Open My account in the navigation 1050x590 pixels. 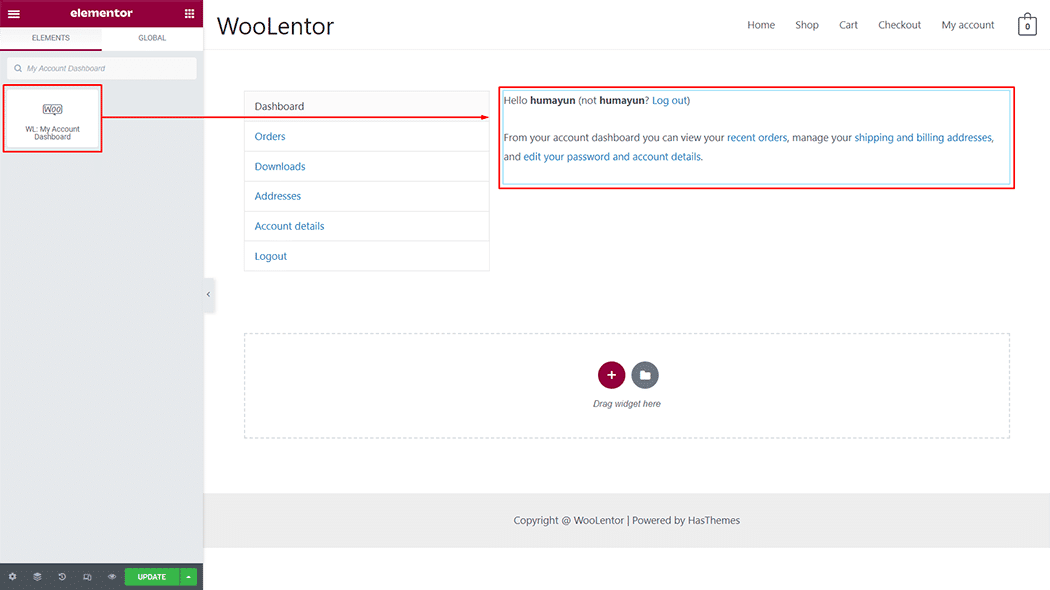tap(968, 25)
